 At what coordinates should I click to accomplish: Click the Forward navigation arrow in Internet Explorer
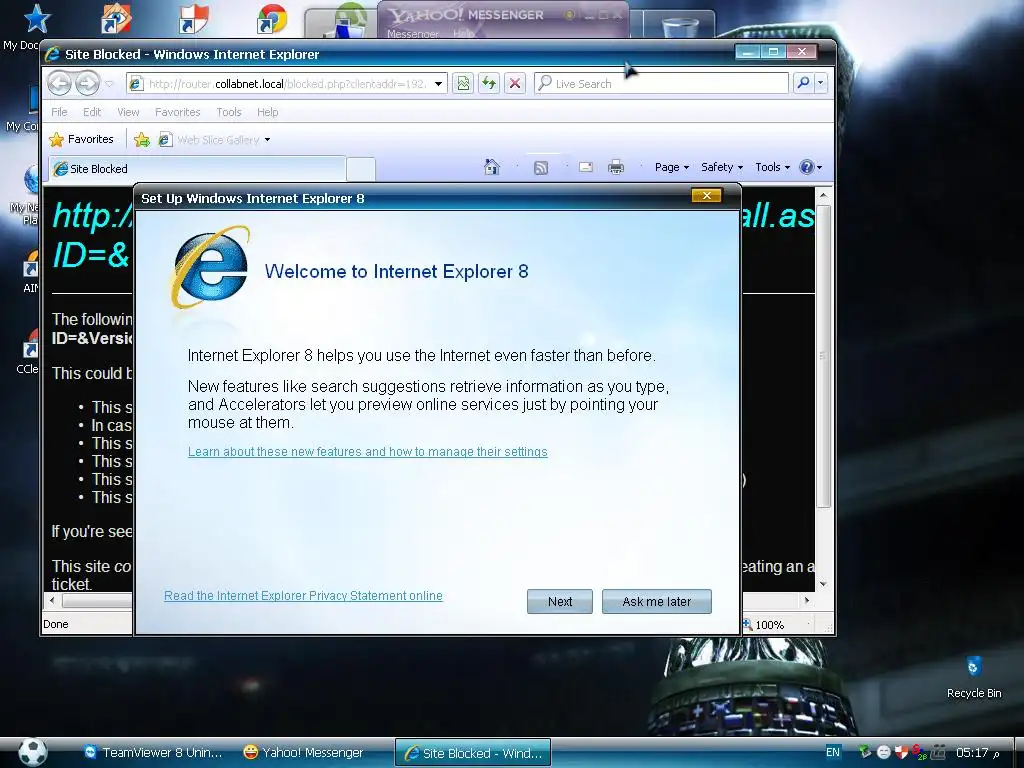tap(87, 83)
